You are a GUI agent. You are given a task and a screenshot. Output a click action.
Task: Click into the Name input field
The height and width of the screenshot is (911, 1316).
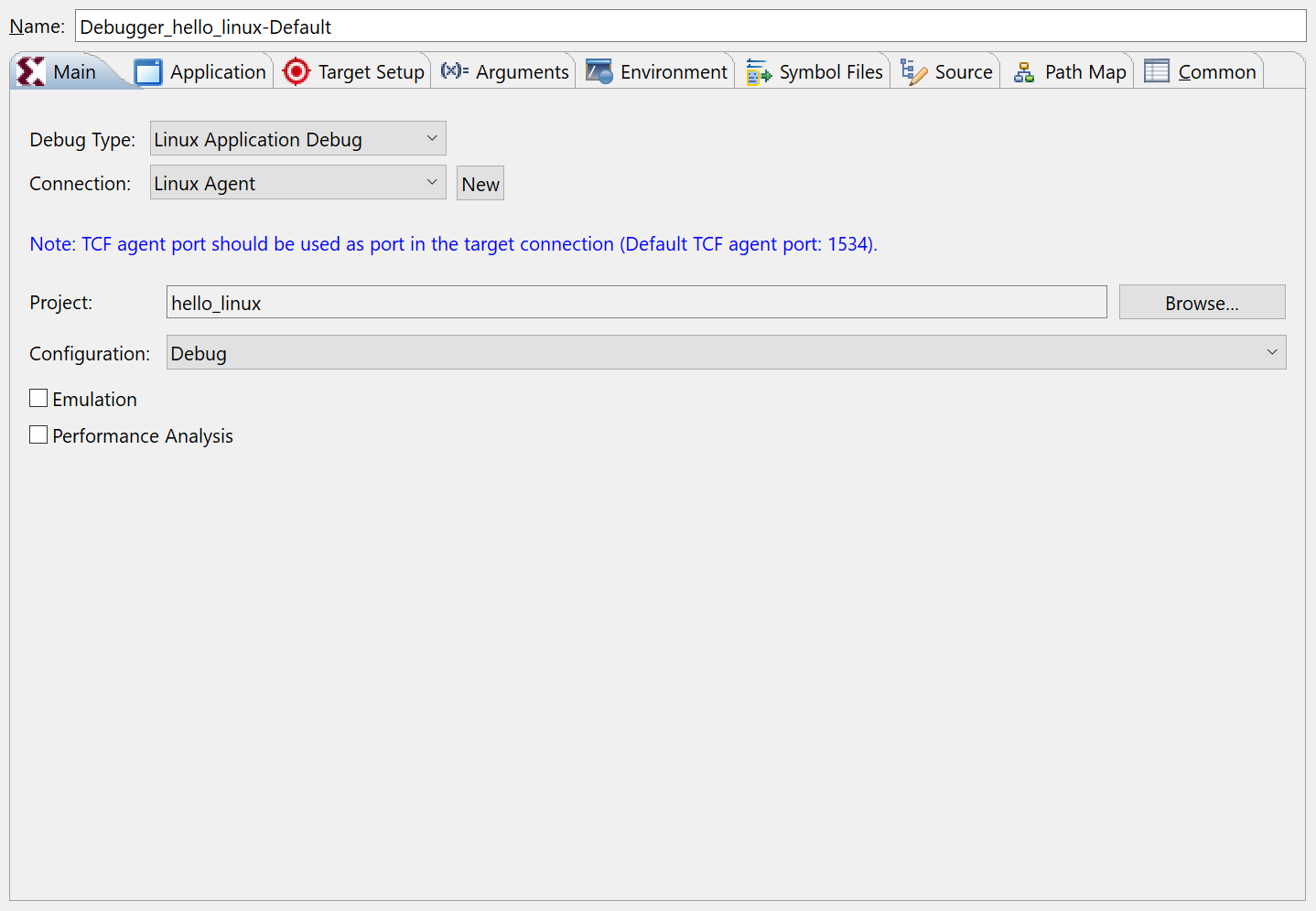pos(691,26)
